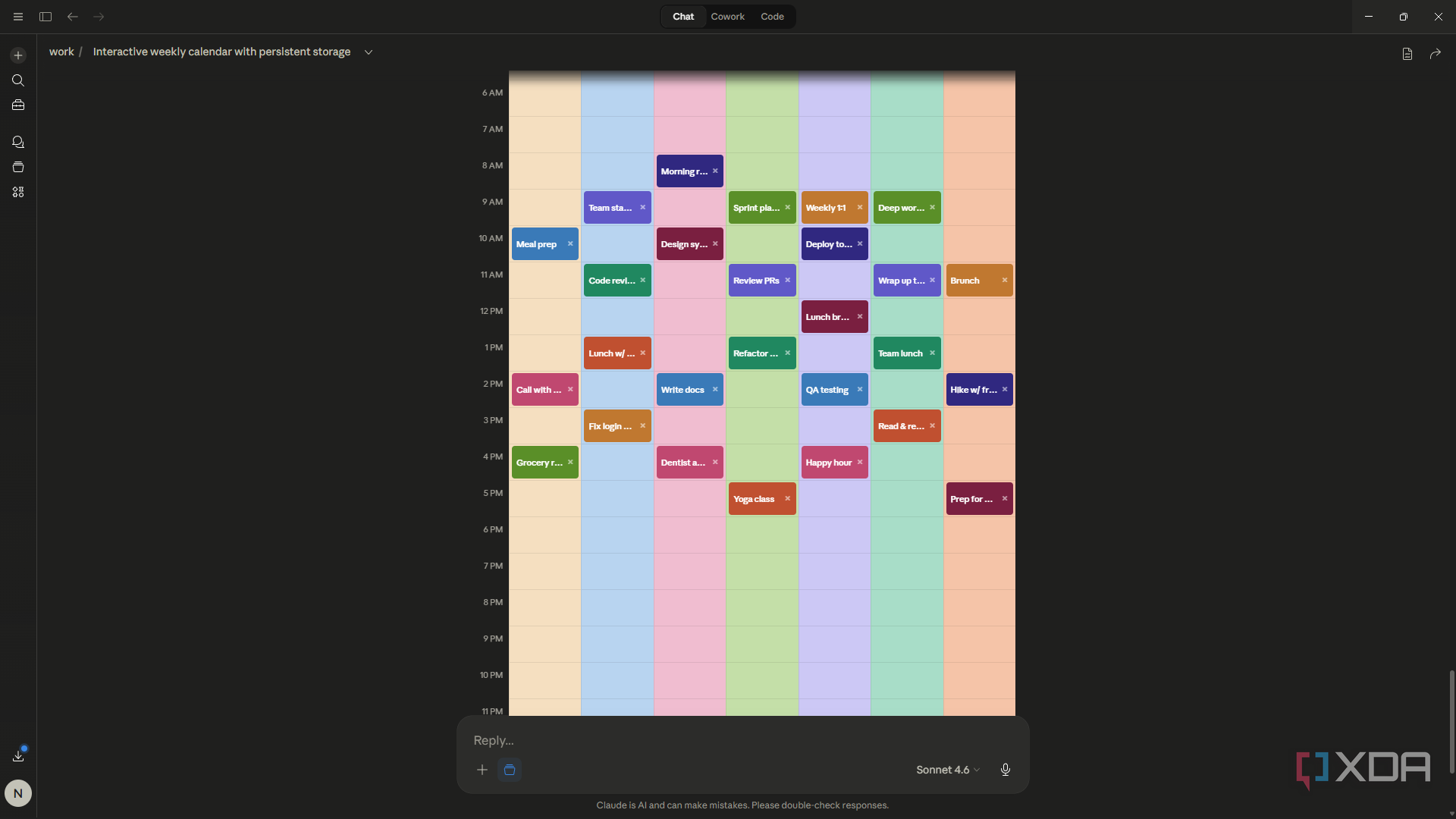The height and width of the screenshot is (819, 1456).
Task: Toggle the sidebar panel icon
Action: 45,17
